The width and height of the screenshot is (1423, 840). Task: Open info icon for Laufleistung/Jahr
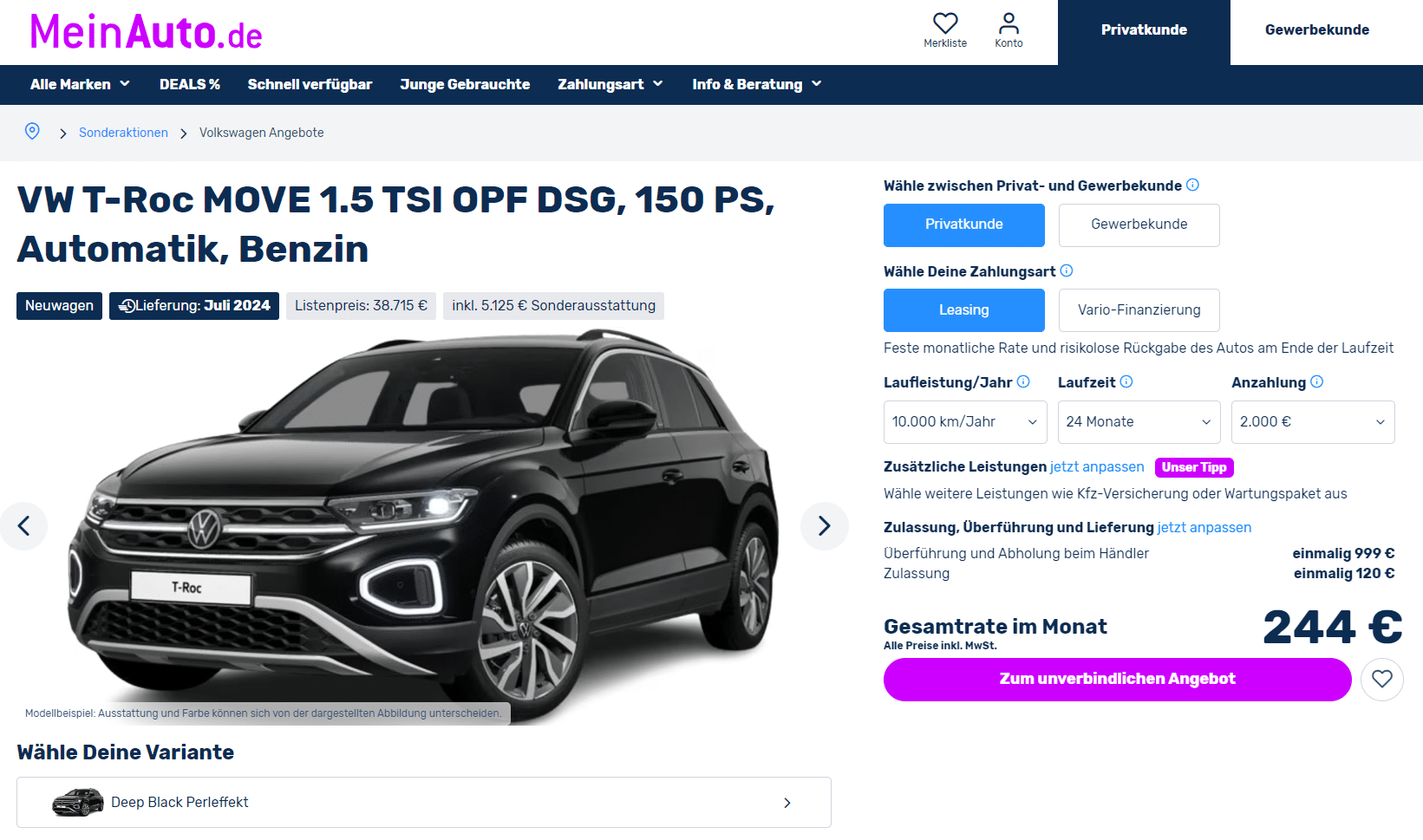[x=1023, y=381]
